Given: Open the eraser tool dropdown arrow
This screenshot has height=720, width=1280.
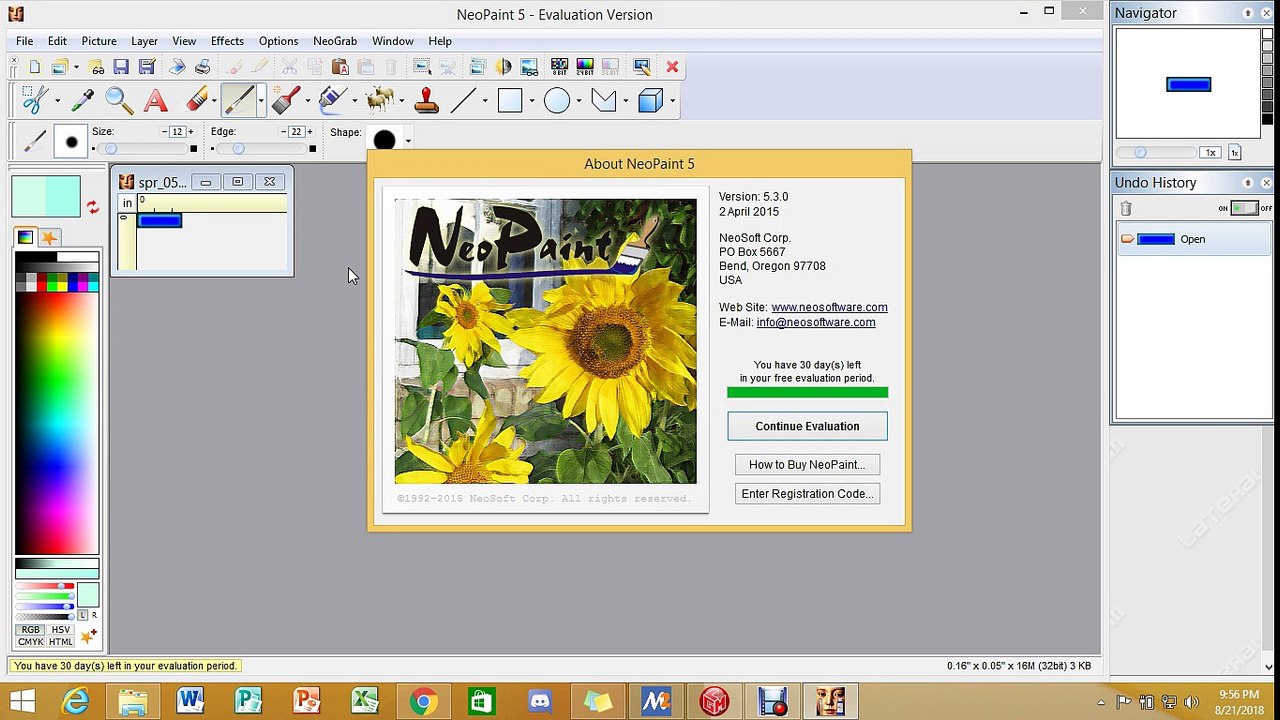Looking at the screenshot, I should coord(214,101).
